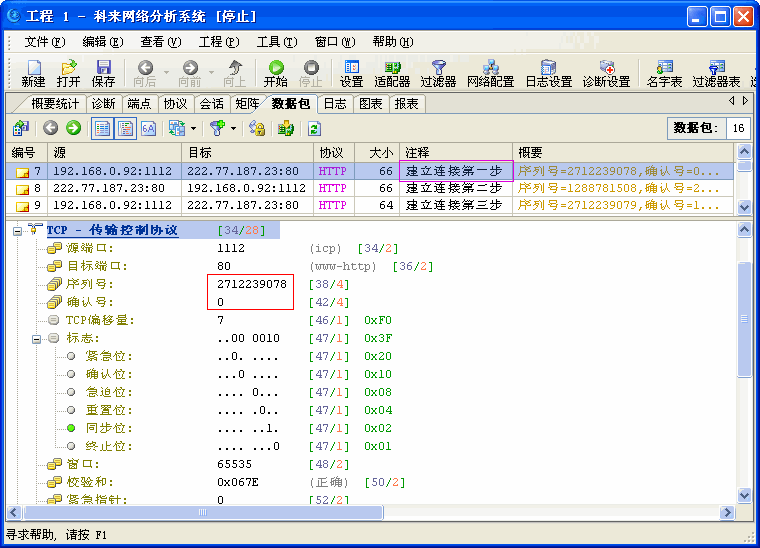Switch to the 日志 tab
The height and width of the screenshot is (548, 760).
point(335,104)
